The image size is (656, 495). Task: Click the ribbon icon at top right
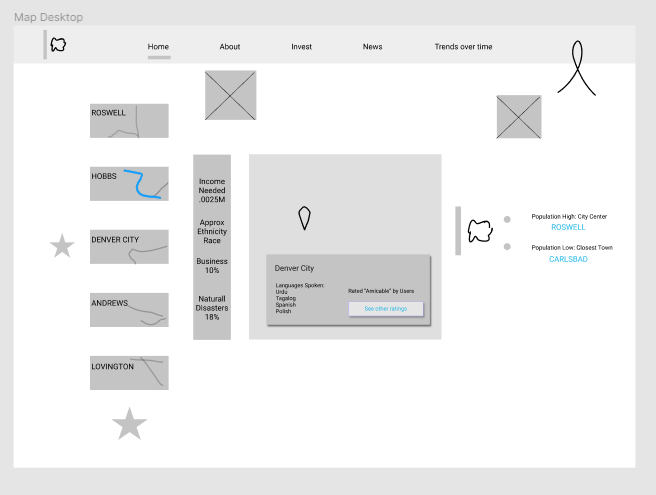tap(577, 68)
